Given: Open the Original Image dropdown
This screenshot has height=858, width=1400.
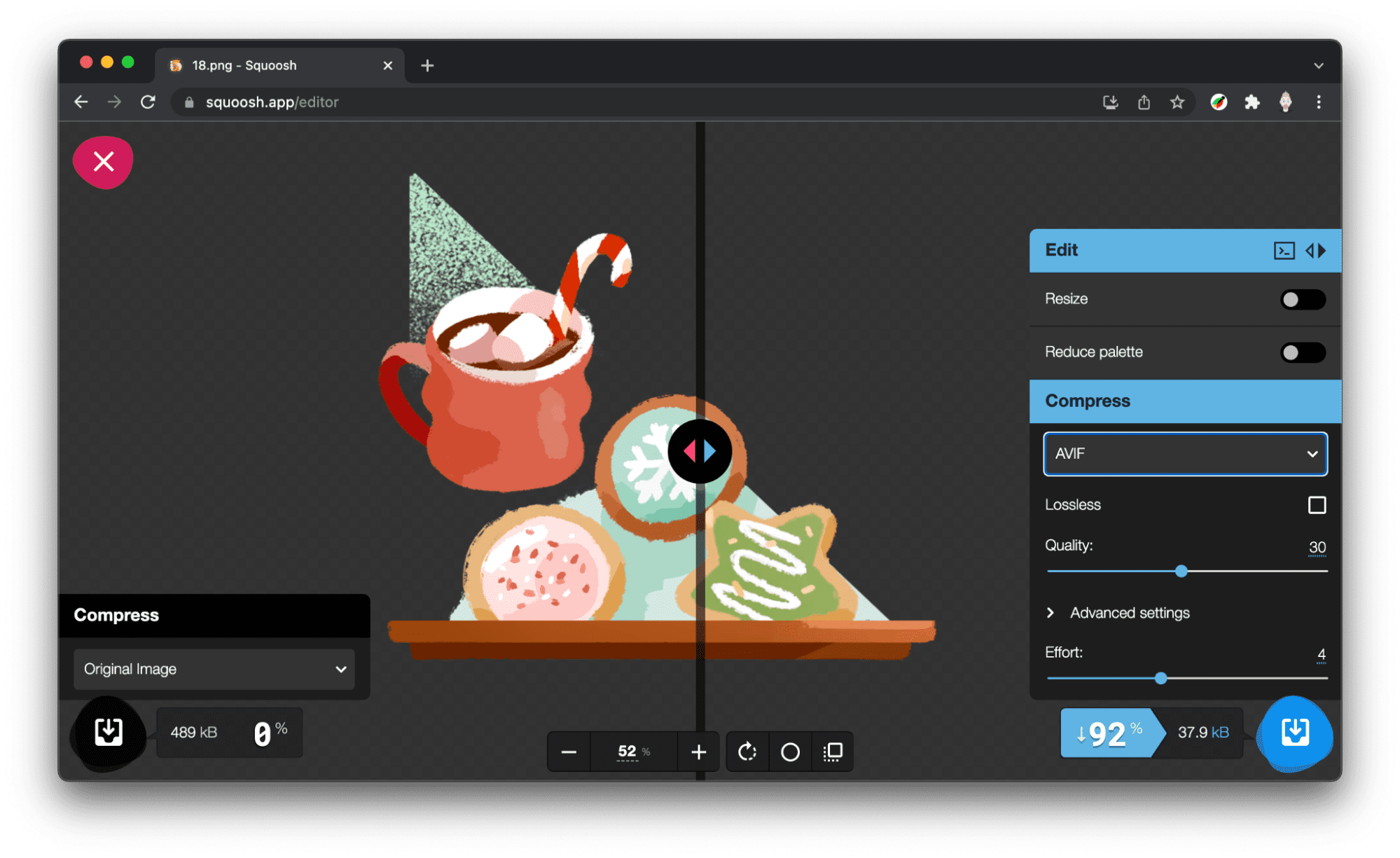Looking at the screenshot, I should pyautogui.click(x=212, y=668).
